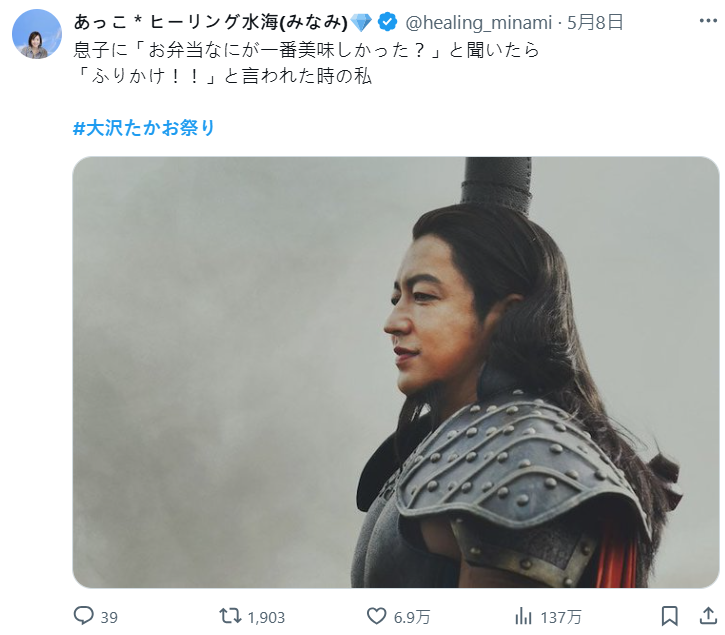The image size is (725, 635).
Task: Bookmark this tweet
Action: coord(670,616)
